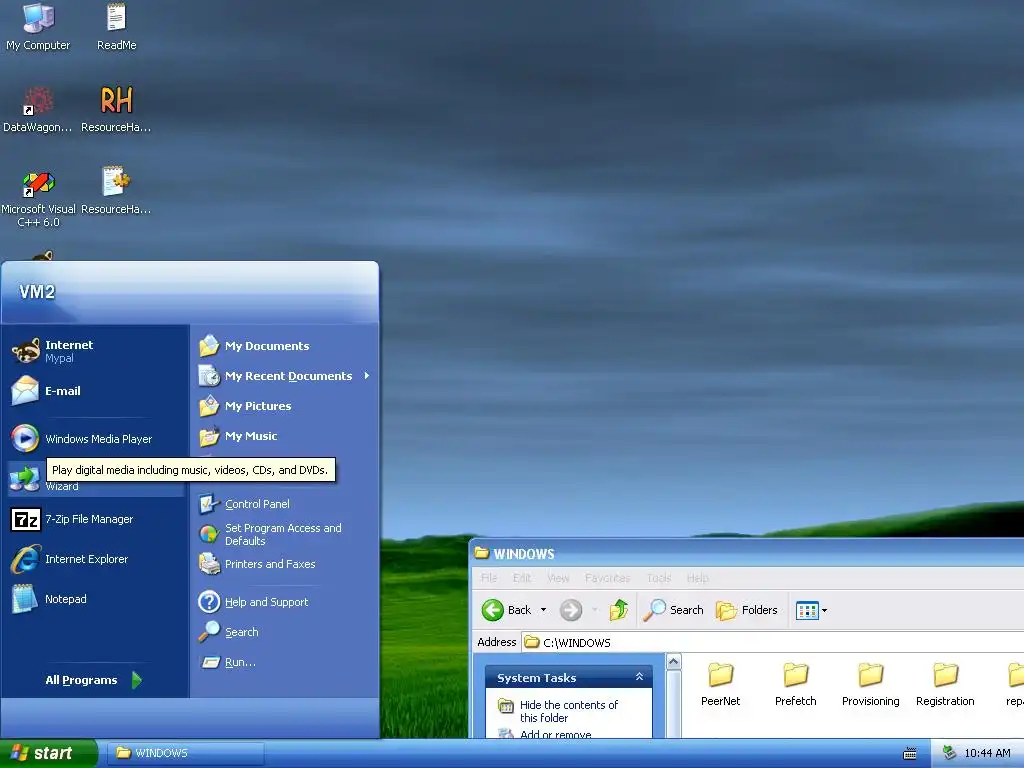Launch the DataWagon desktop shortcut
Viewport: 1024px width, 768px height.
(x=37, y=110)
